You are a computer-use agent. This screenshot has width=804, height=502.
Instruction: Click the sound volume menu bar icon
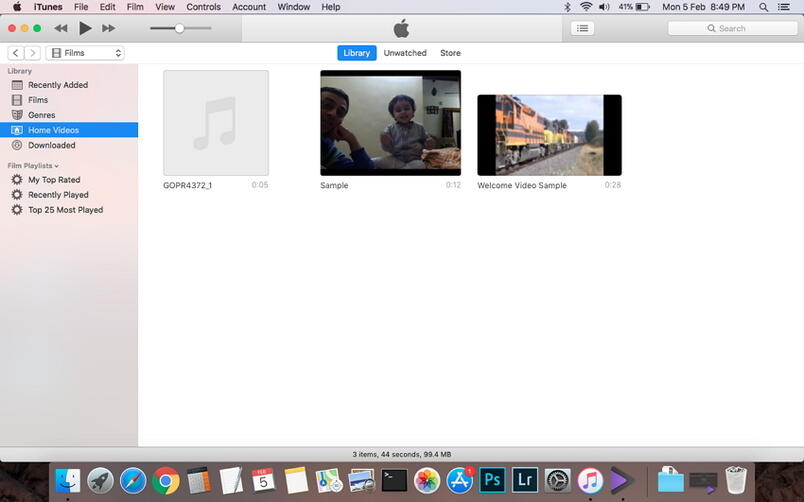(605, 7)
